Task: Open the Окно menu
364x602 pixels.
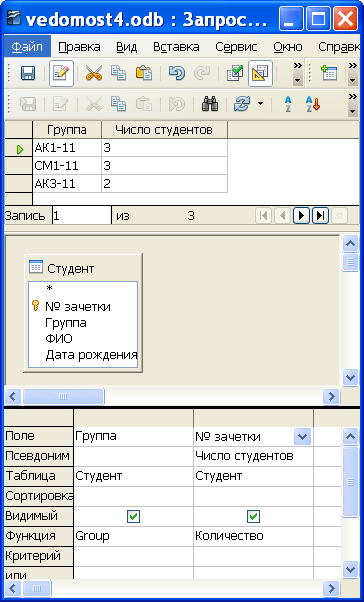Action: tap(288, 47)
